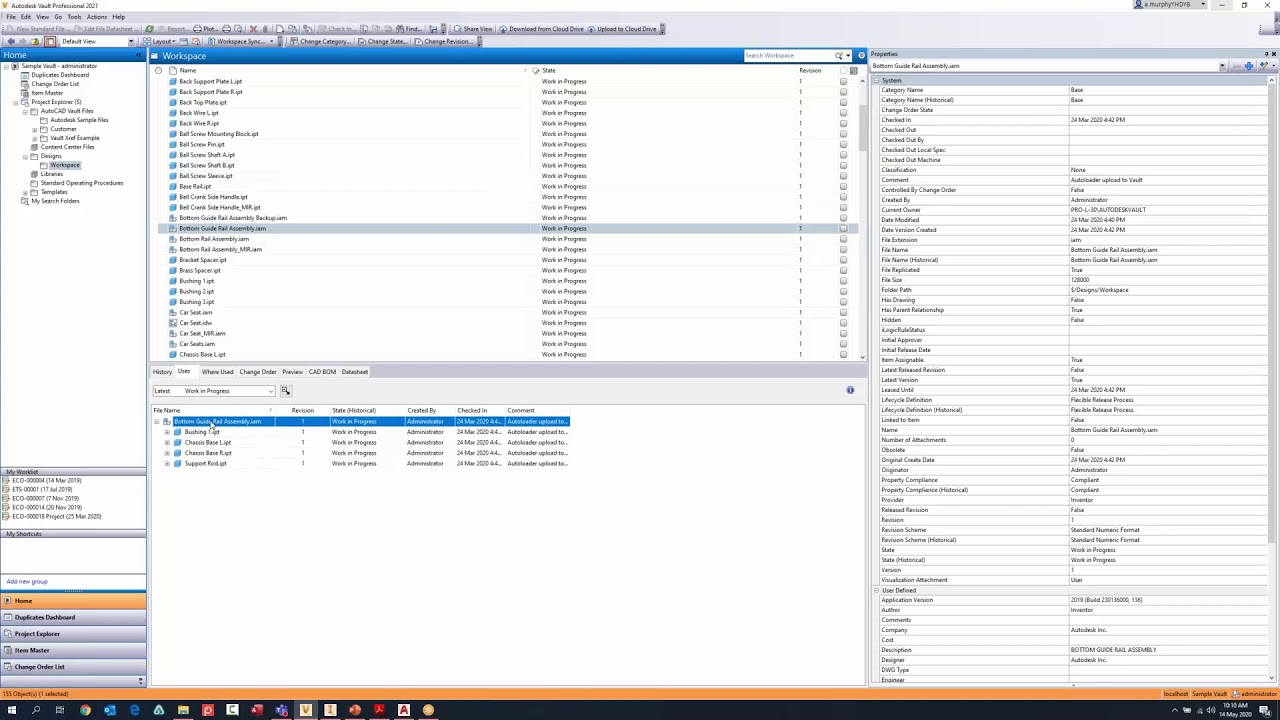Click the Find binoculars toolbar button
Screen dimensions: 1280x720
(408, 29)
